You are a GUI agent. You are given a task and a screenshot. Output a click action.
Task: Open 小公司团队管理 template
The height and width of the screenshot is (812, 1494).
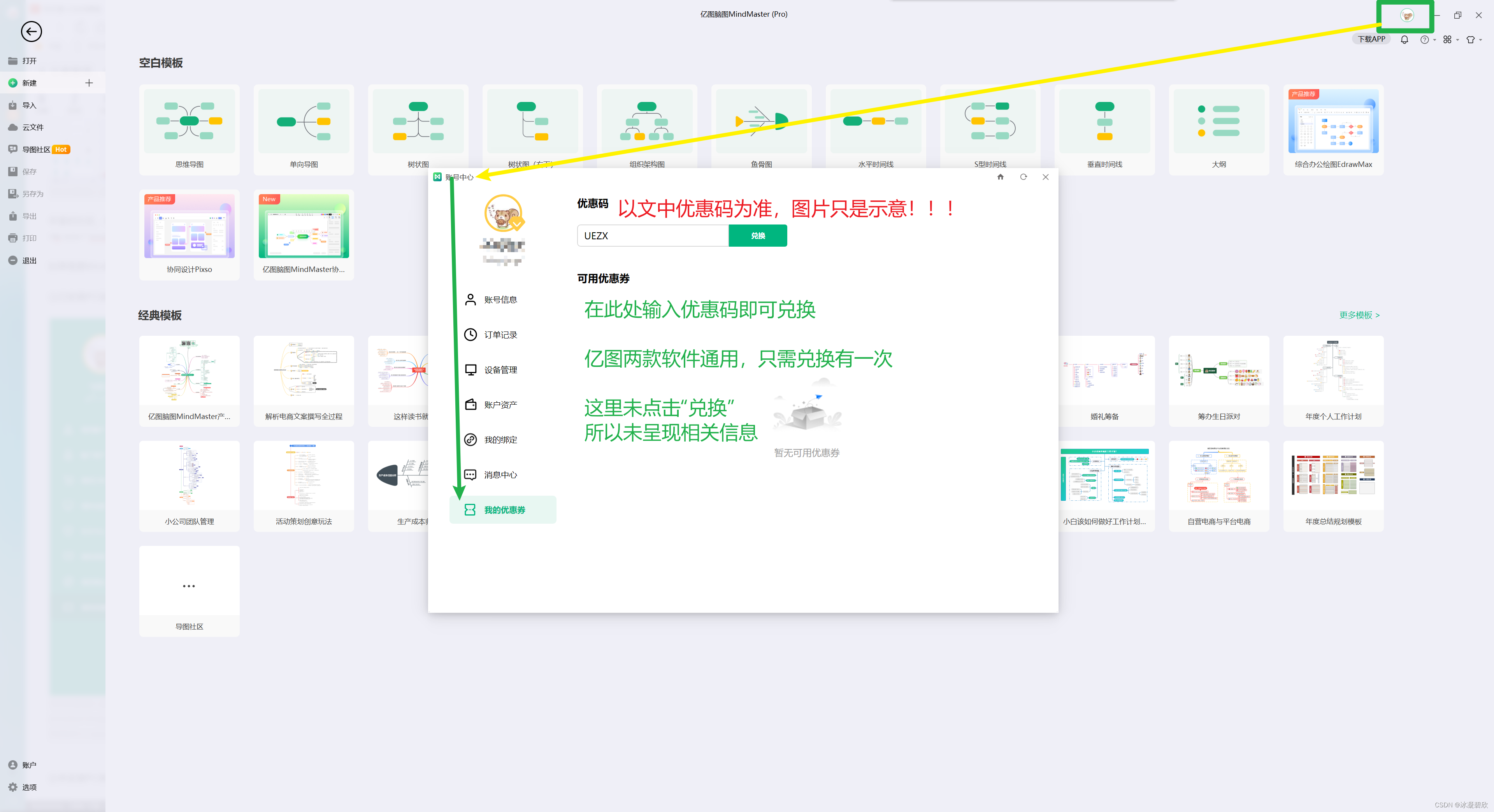pos(189,486)
